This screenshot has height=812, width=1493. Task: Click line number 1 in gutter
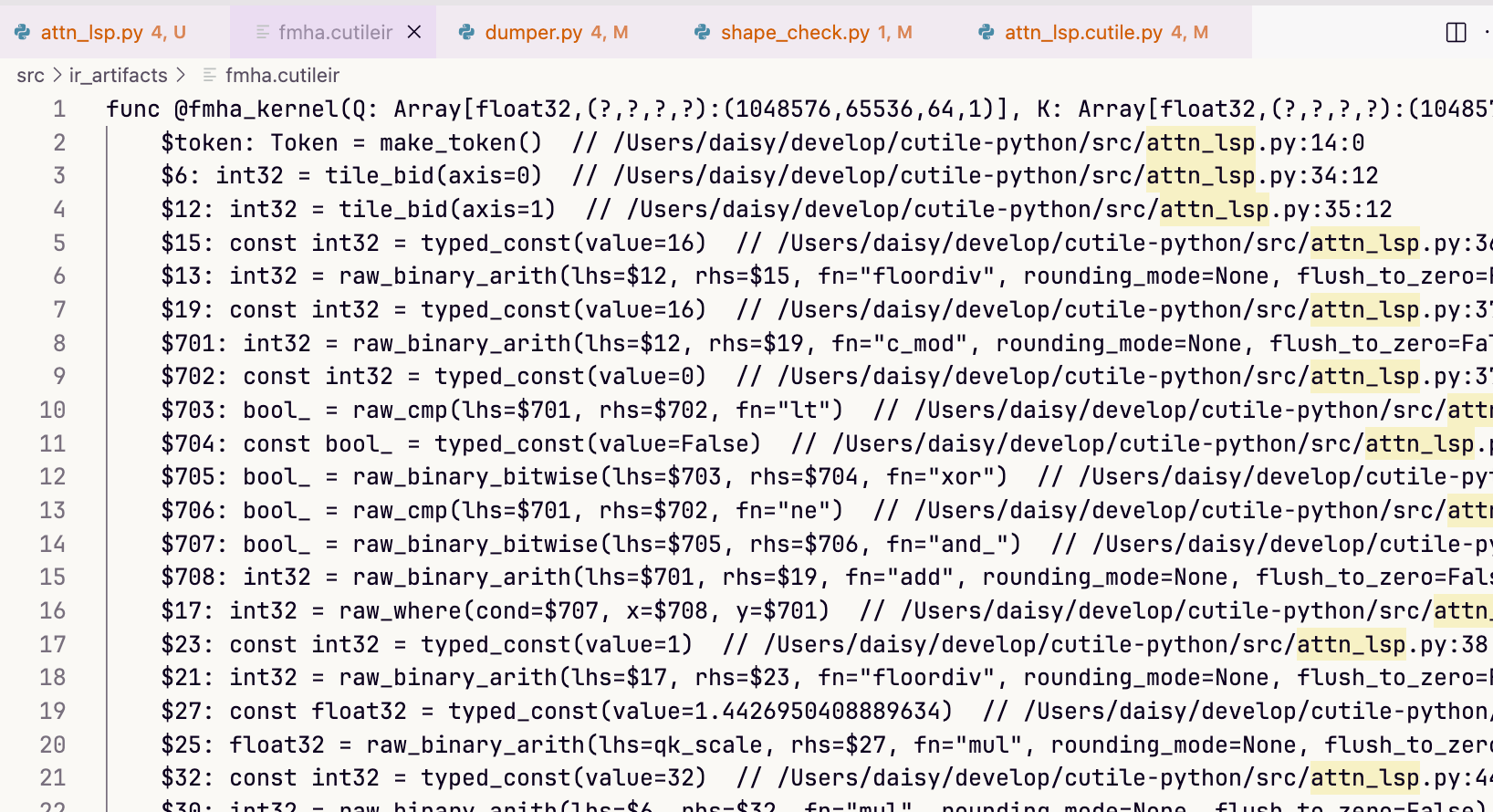[x=59, y=109]
